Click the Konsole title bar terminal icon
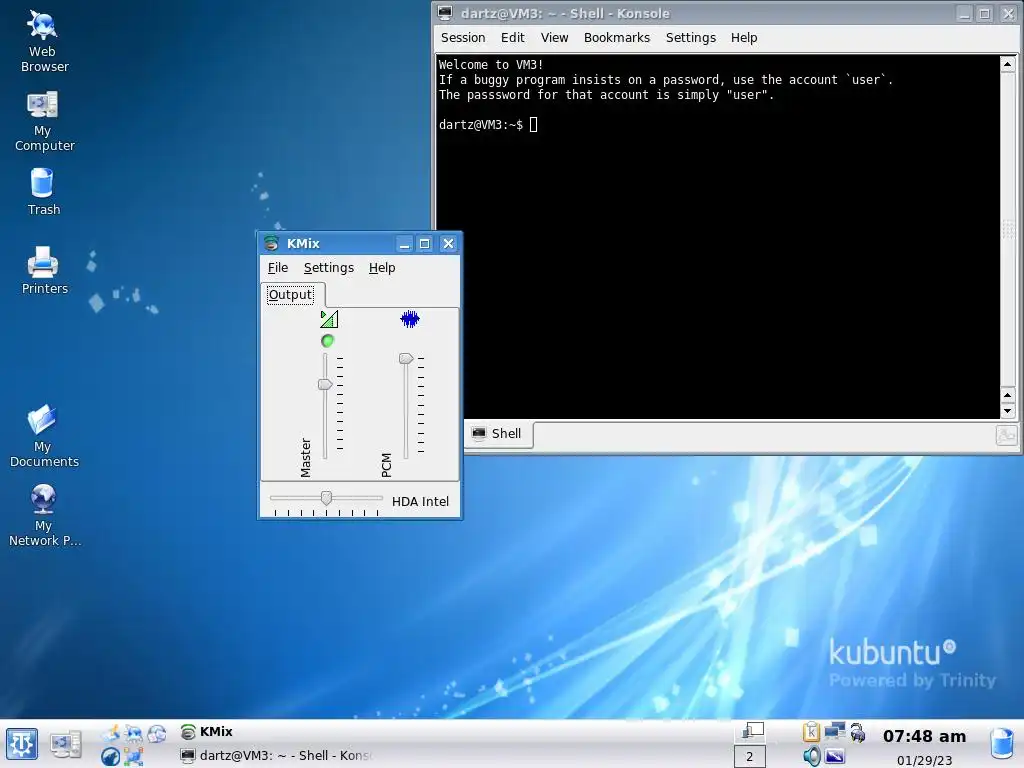This screenshot has height=768, width=1024. coord(445,13)
